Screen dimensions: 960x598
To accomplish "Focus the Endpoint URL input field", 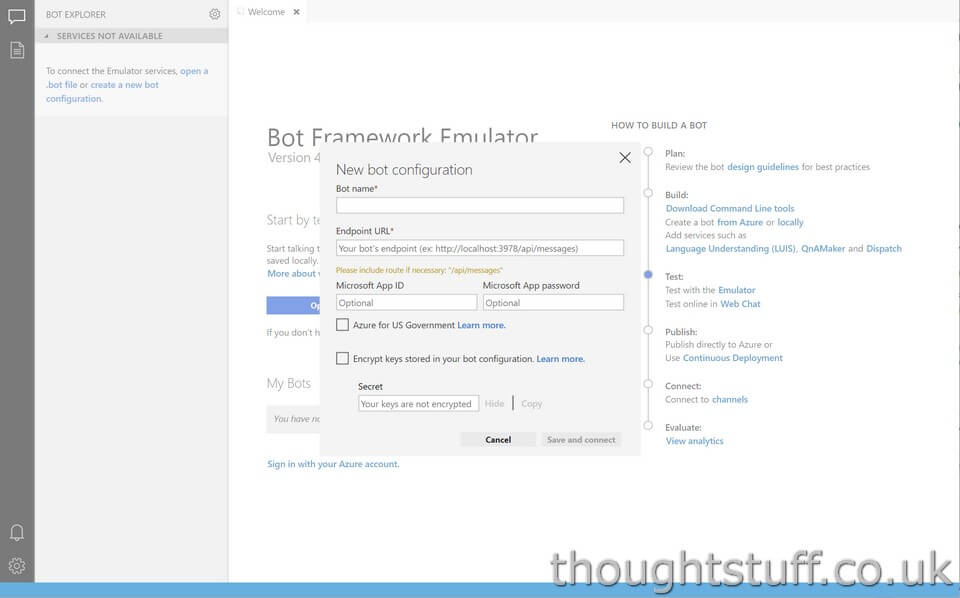I will (479, 248).
